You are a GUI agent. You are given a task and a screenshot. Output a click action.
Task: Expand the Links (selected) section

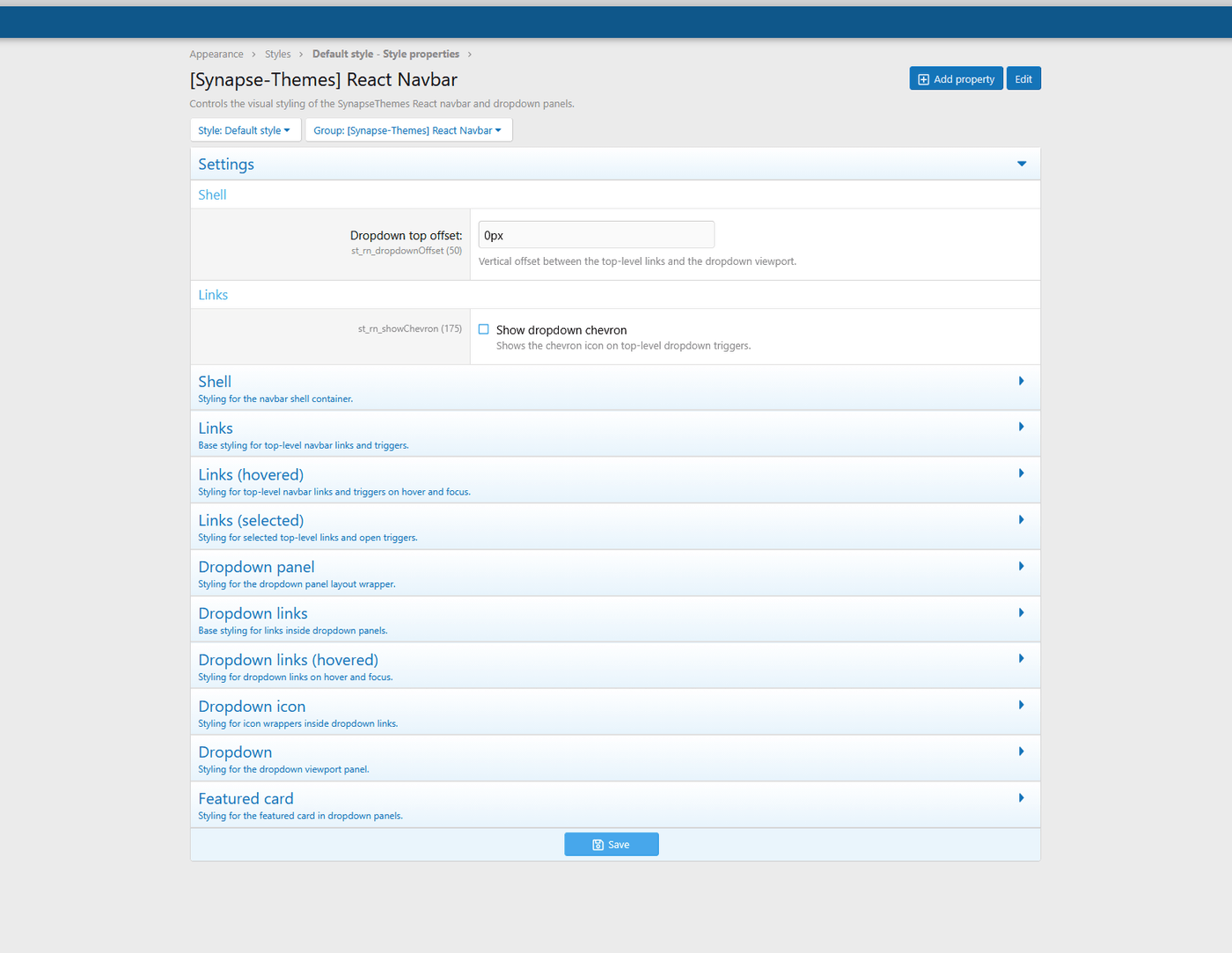click(1021, 520)
